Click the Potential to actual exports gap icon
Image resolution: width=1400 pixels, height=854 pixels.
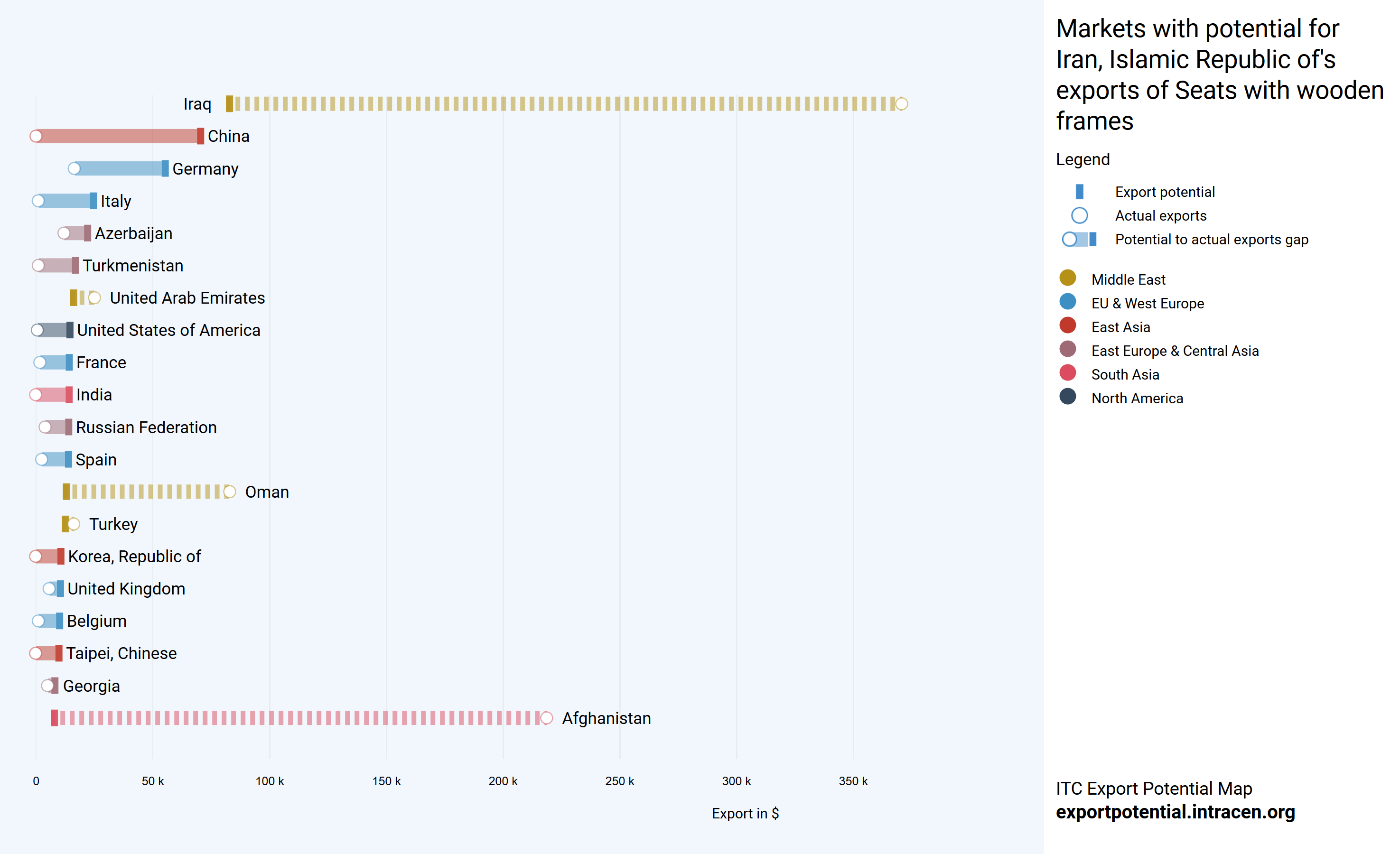coord(1079,240)
